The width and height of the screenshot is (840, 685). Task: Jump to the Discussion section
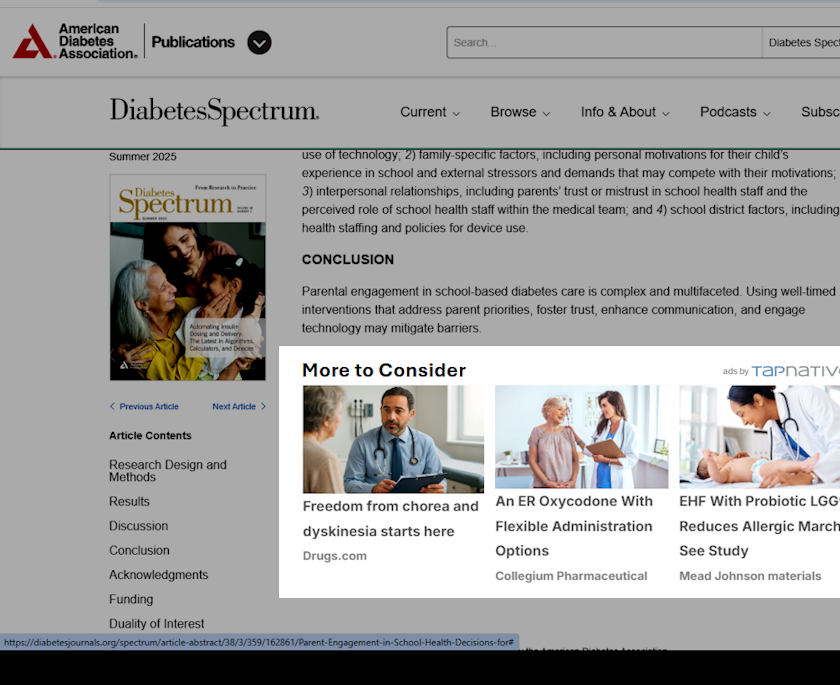(x=138, y=526)
